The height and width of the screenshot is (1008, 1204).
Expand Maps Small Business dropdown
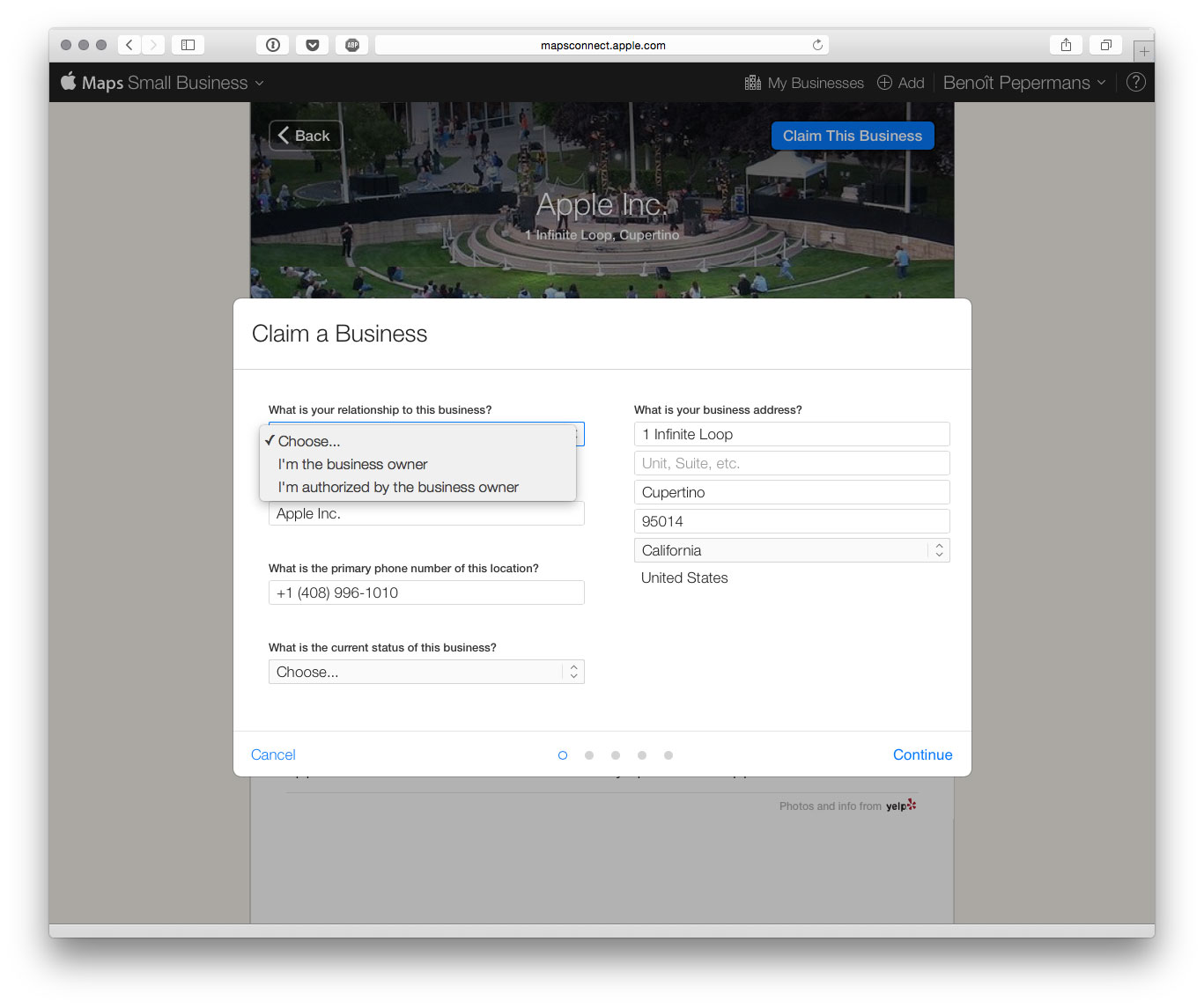[163, 83]
